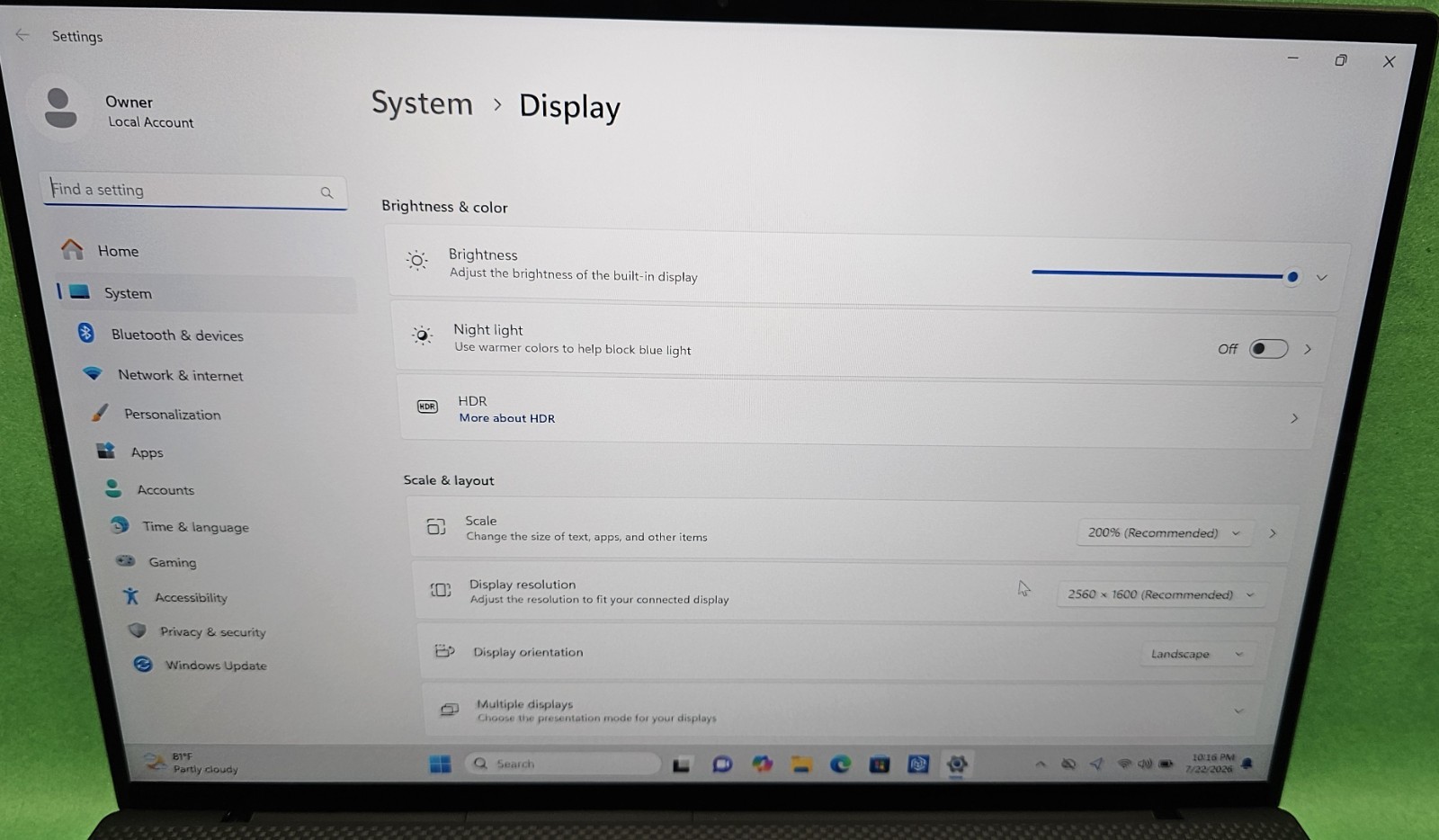Screen dimensions: 1439x840
Task: Click the Multiple displays icon
Action: tap(449, 710)
